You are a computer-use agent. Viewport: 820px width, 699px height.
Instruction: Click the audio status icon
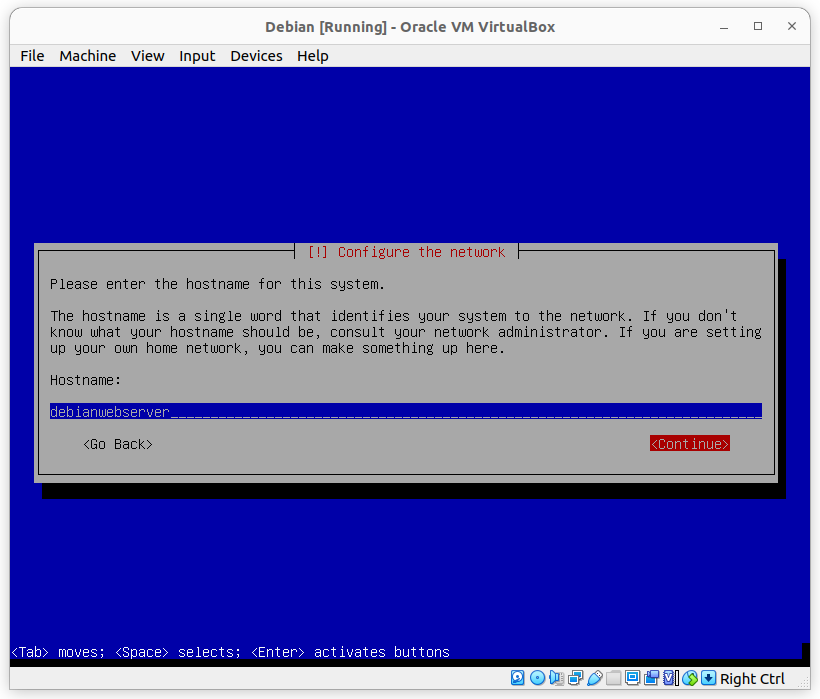tap(556, 678)
